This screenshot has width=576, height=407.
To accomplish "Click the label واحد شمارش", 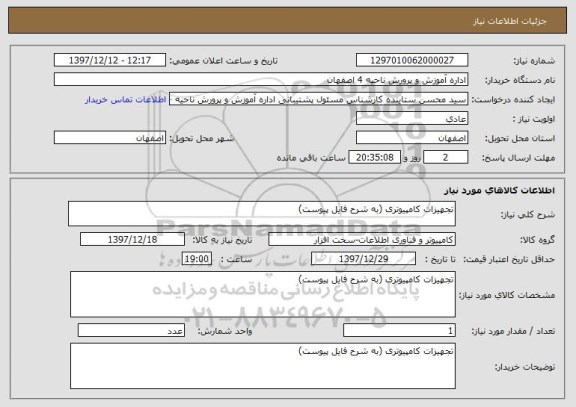I will pos(225,331).
